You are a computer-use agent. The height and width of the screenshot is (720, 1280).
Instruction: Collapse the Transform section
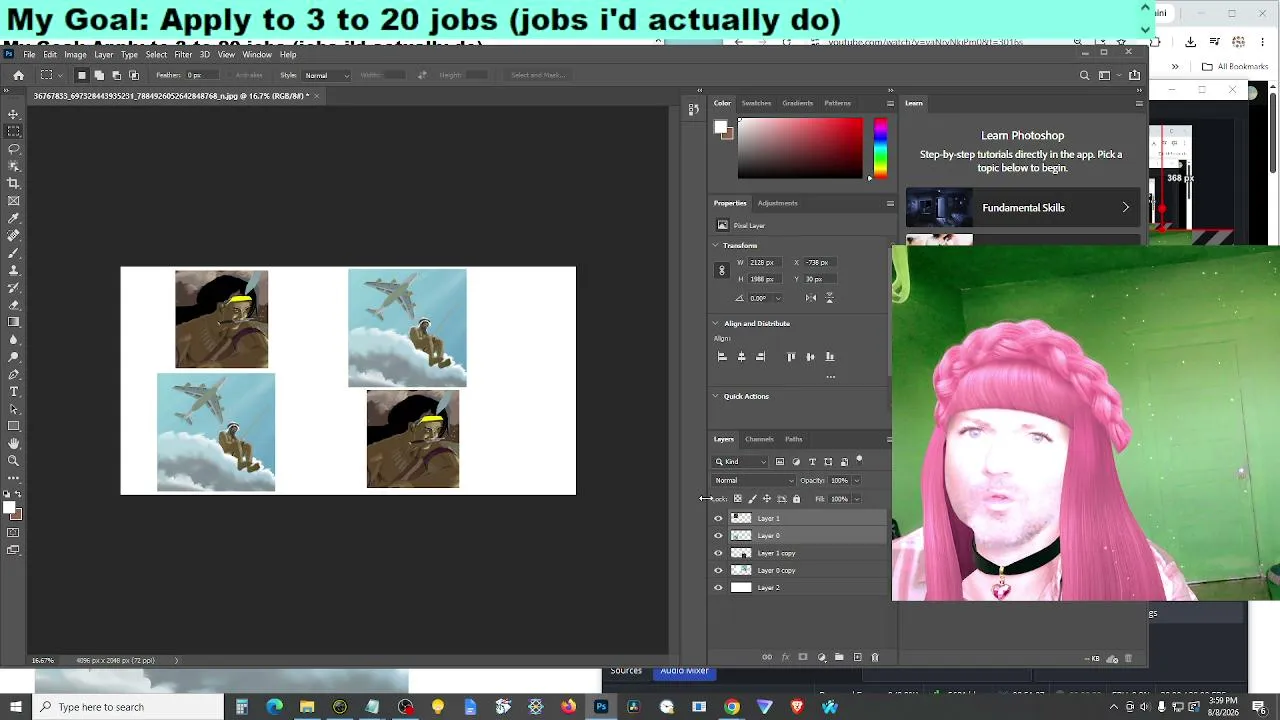pos(715,245)
